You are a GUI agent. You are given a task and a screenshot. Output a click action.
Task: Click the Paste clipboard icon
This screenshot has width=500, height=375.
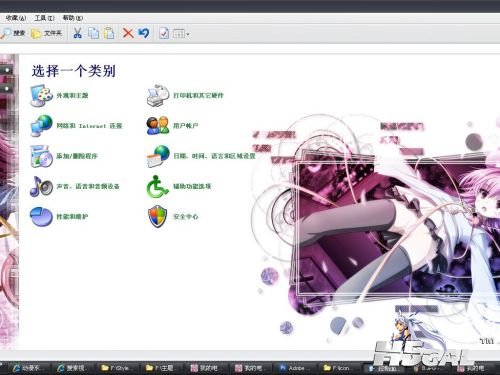(109, 33)
